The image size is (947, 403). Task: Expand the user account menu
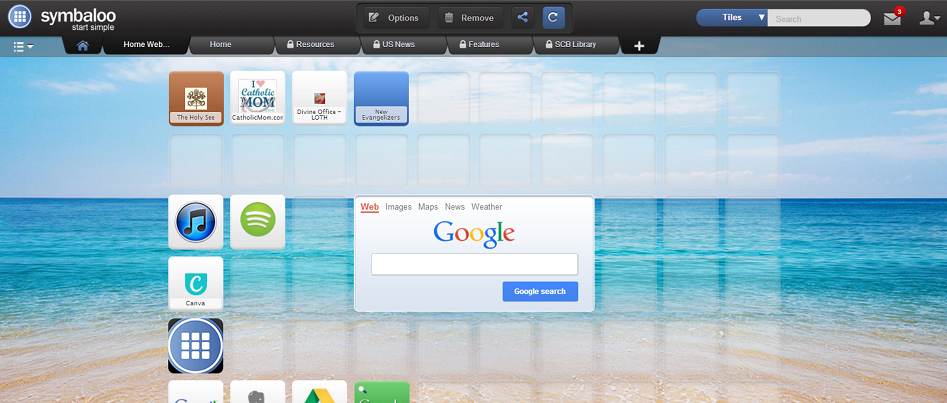point(929,18)
